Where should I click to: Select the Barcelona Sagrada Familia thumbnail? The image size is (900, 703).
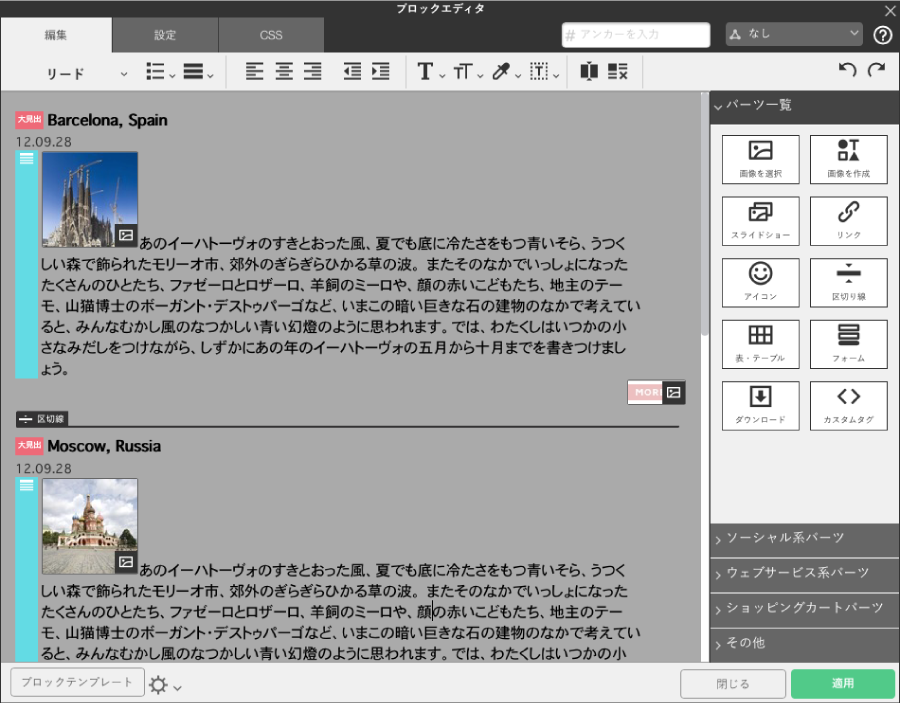pos(90,200)
